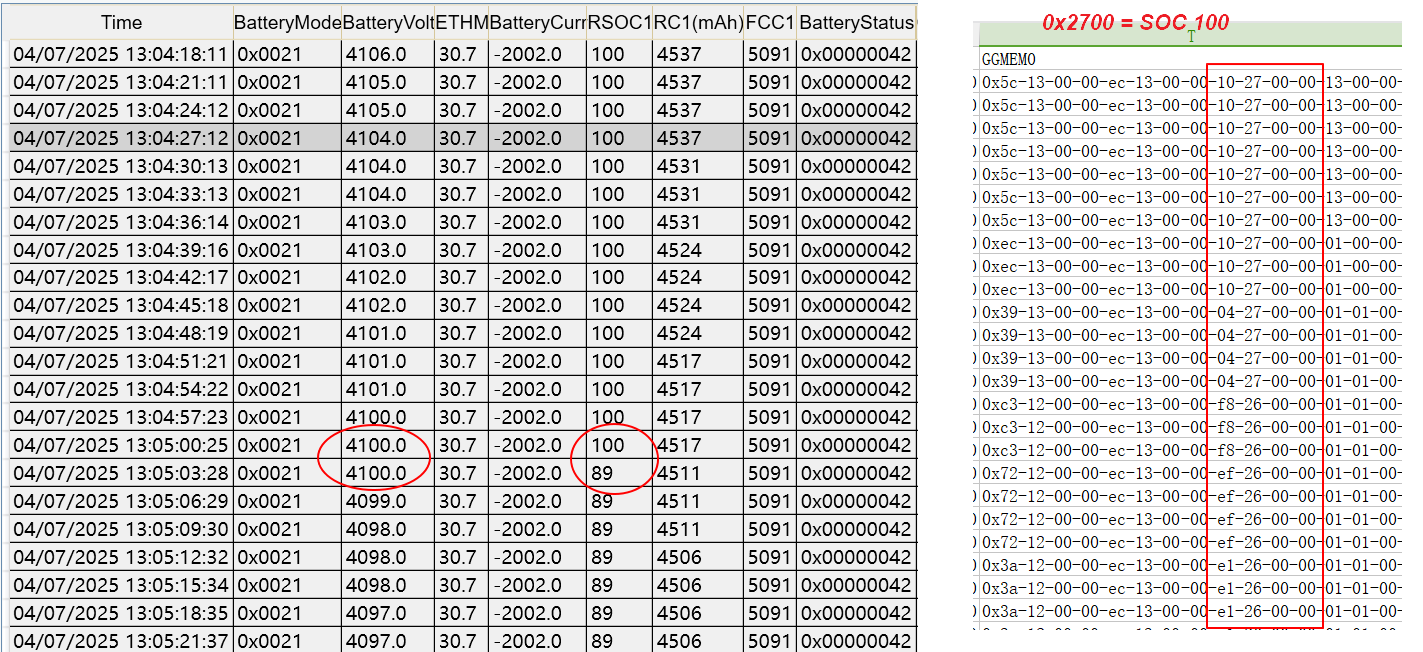Select highlighted row time 13:04:27:12
The width and height of the screenshot is (1423, 652).
coord(122,138)
